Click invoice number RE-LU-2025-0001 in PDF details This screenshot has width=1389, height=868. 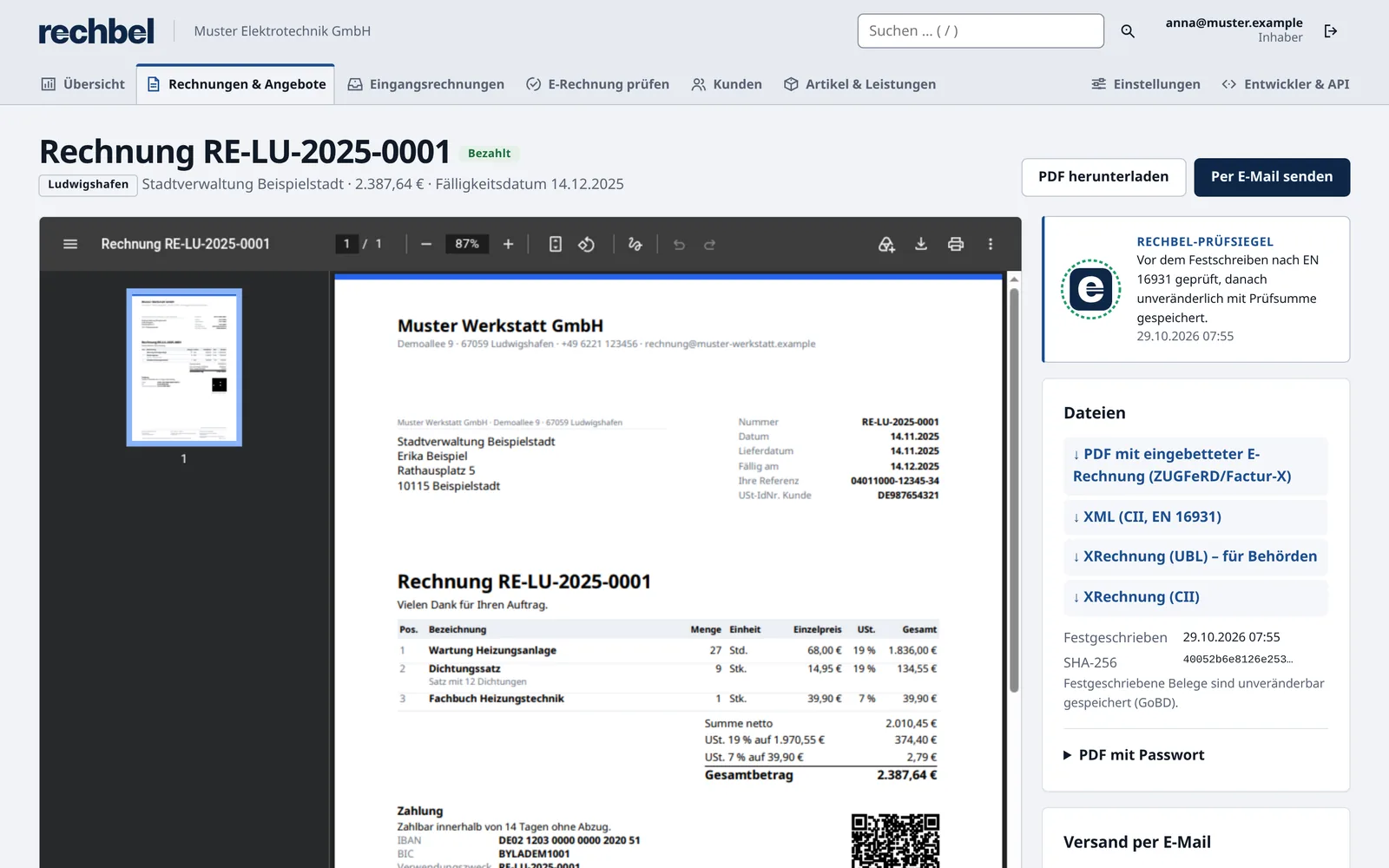tap(900, 422)
